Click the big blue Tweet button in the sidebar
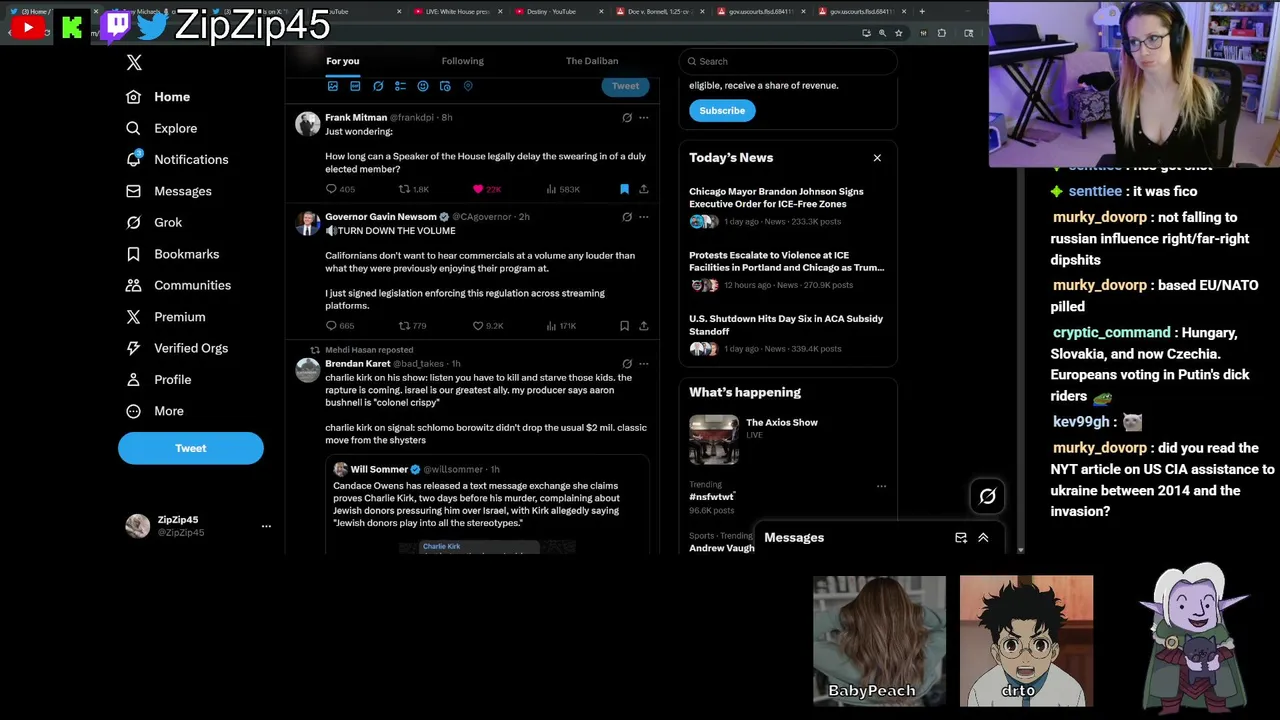 tap(191, 448)
